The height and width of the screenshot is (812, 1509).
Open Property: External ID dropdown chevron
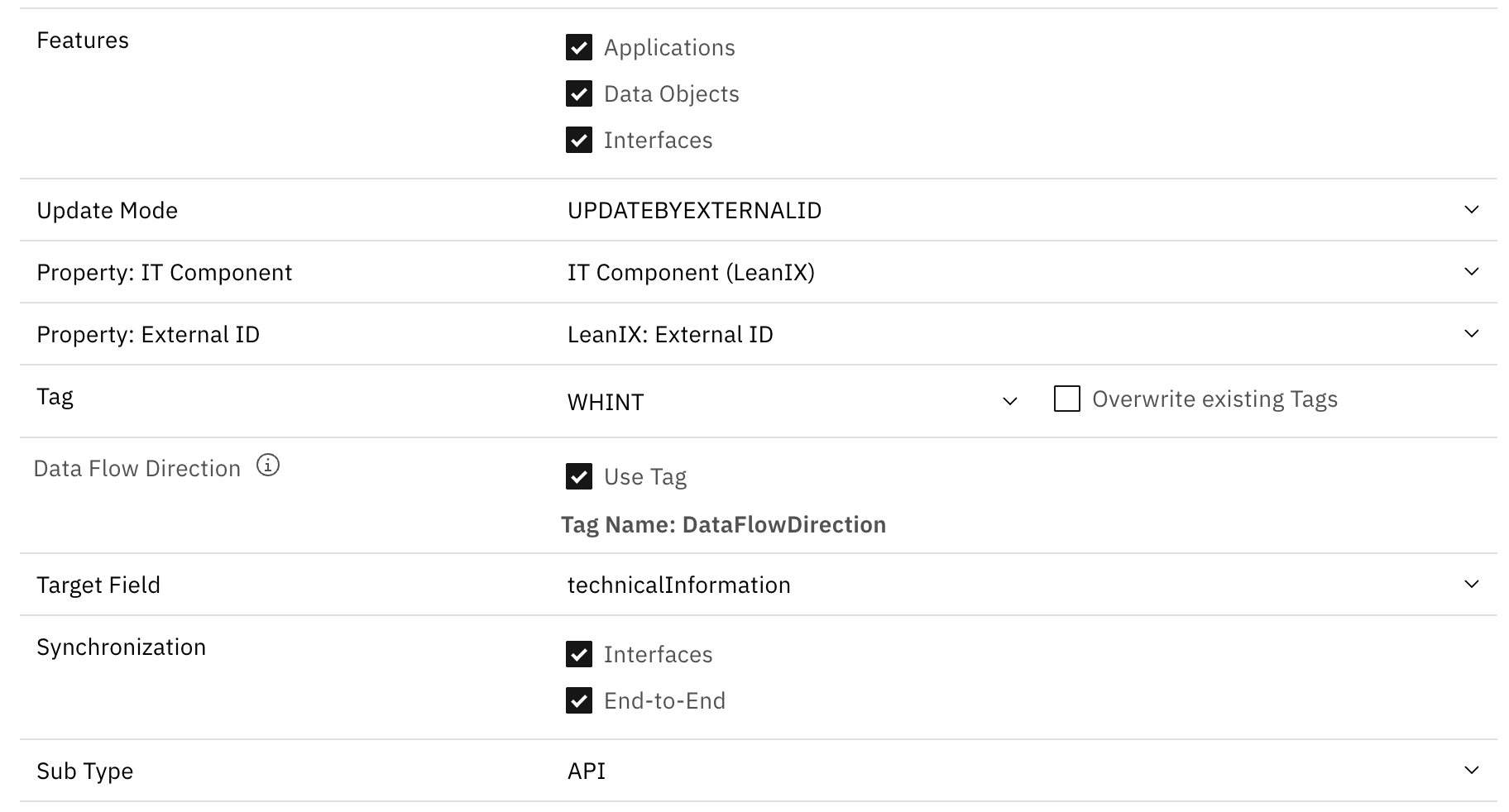(1471, 334)
